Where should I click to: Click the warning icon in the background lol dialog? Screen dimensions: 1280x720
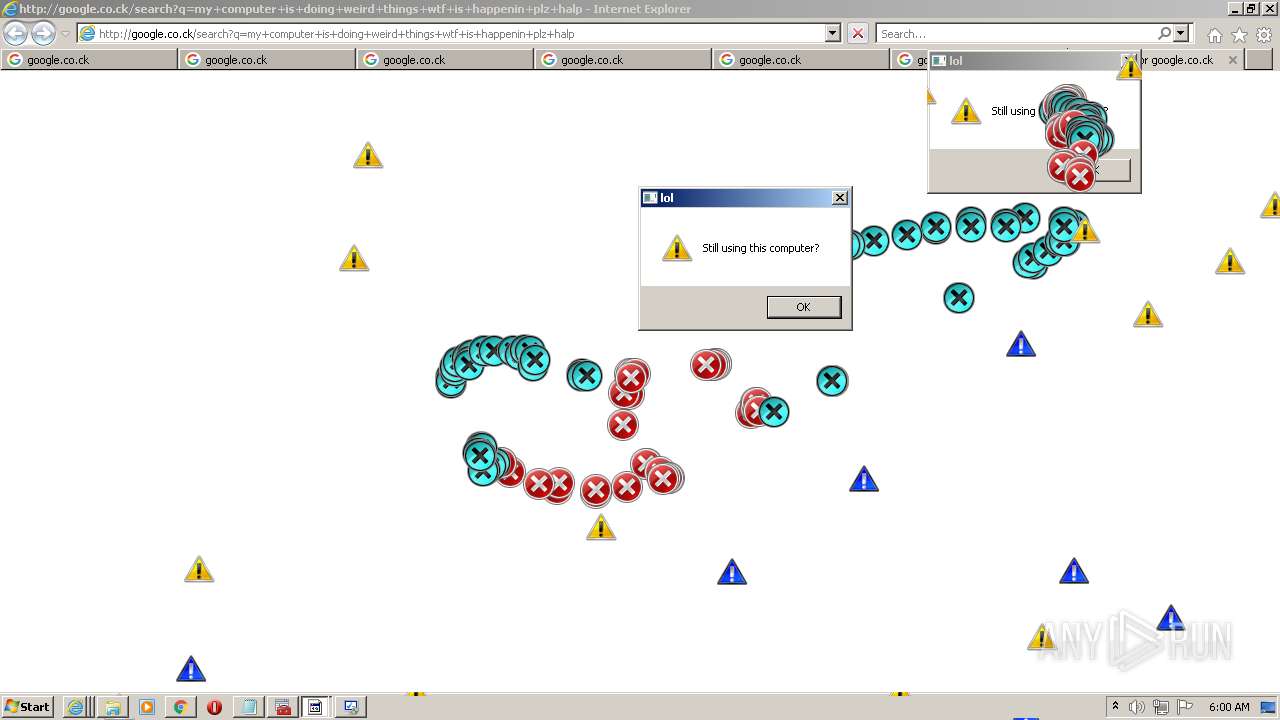coord(965,110)
